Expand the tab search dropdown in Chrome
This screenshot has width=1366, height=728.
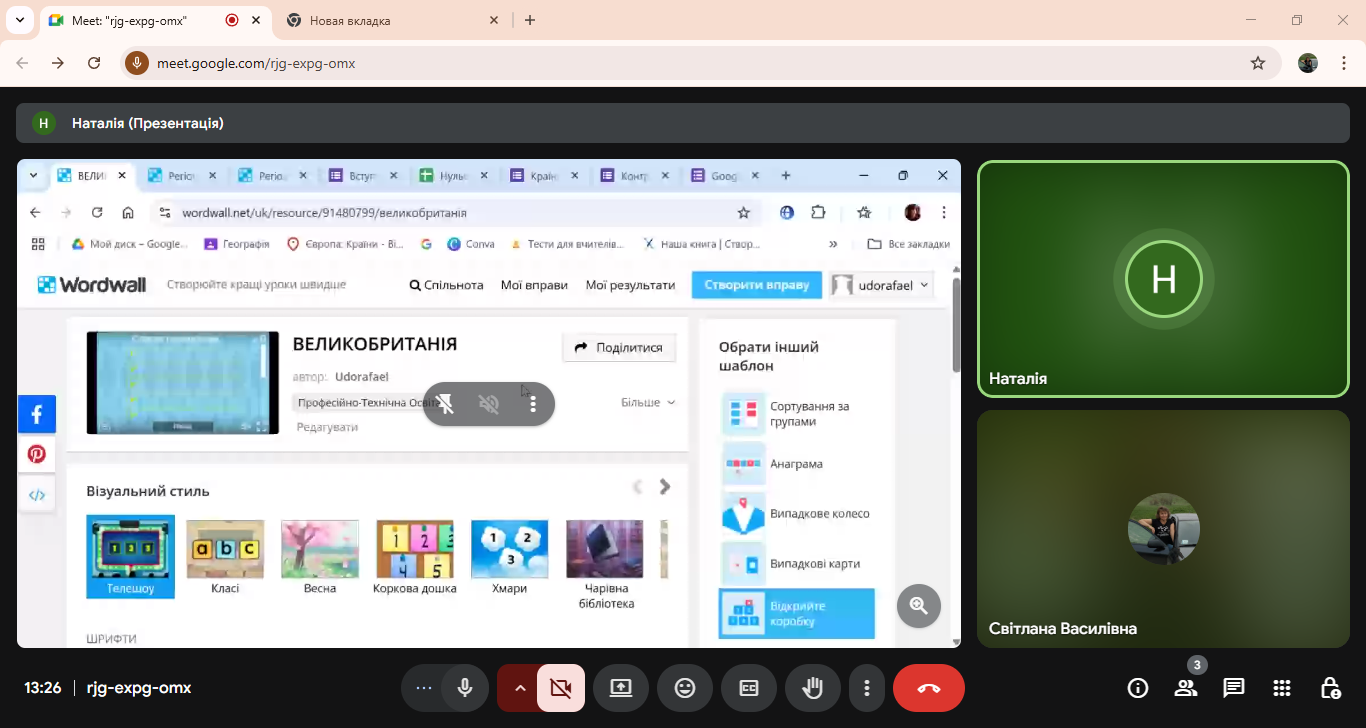(19, 20)
